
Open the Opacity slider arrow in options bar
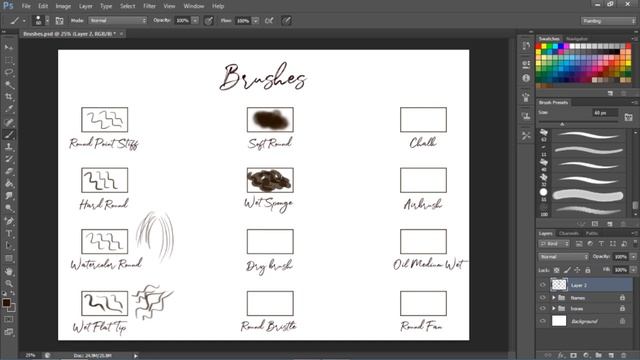point(196,20)
